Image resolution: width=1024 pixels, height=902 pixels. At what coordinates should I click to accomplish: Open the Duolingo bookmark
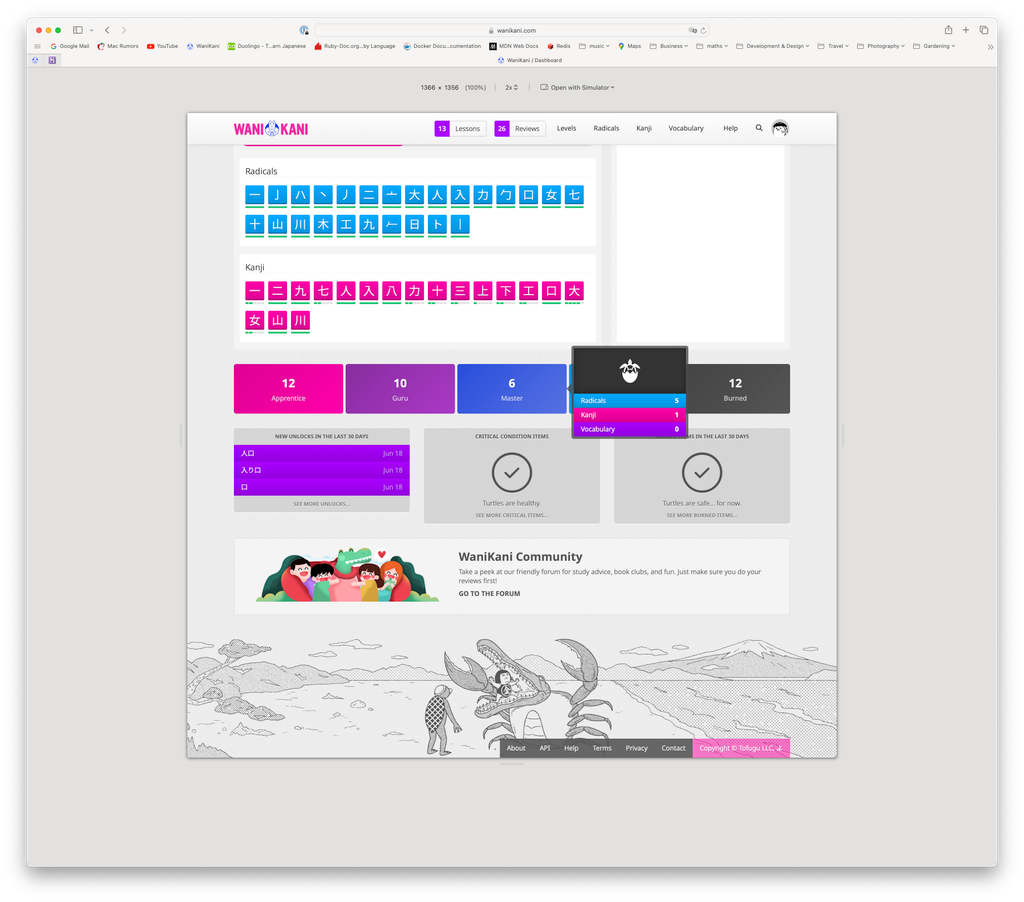(x=266, y=46)
